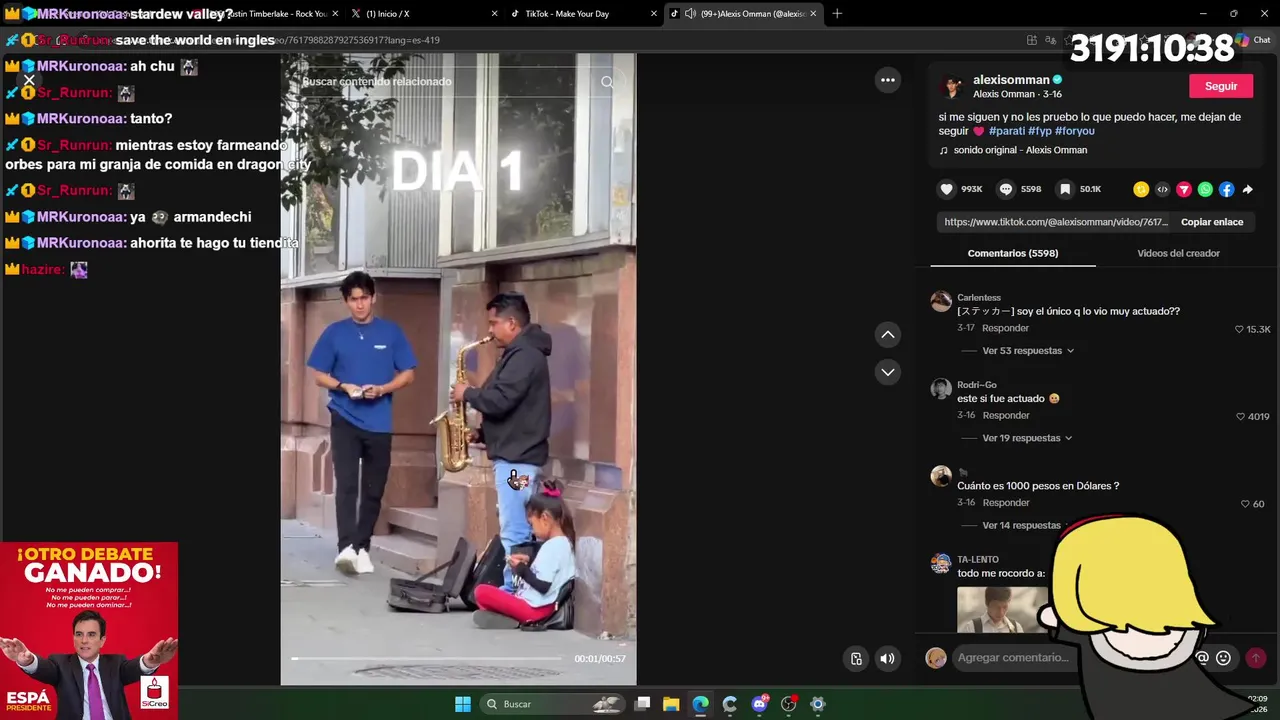1280x720 pixels.
Task: Click the search magnifier in video search bar
Action: [607, 82]
